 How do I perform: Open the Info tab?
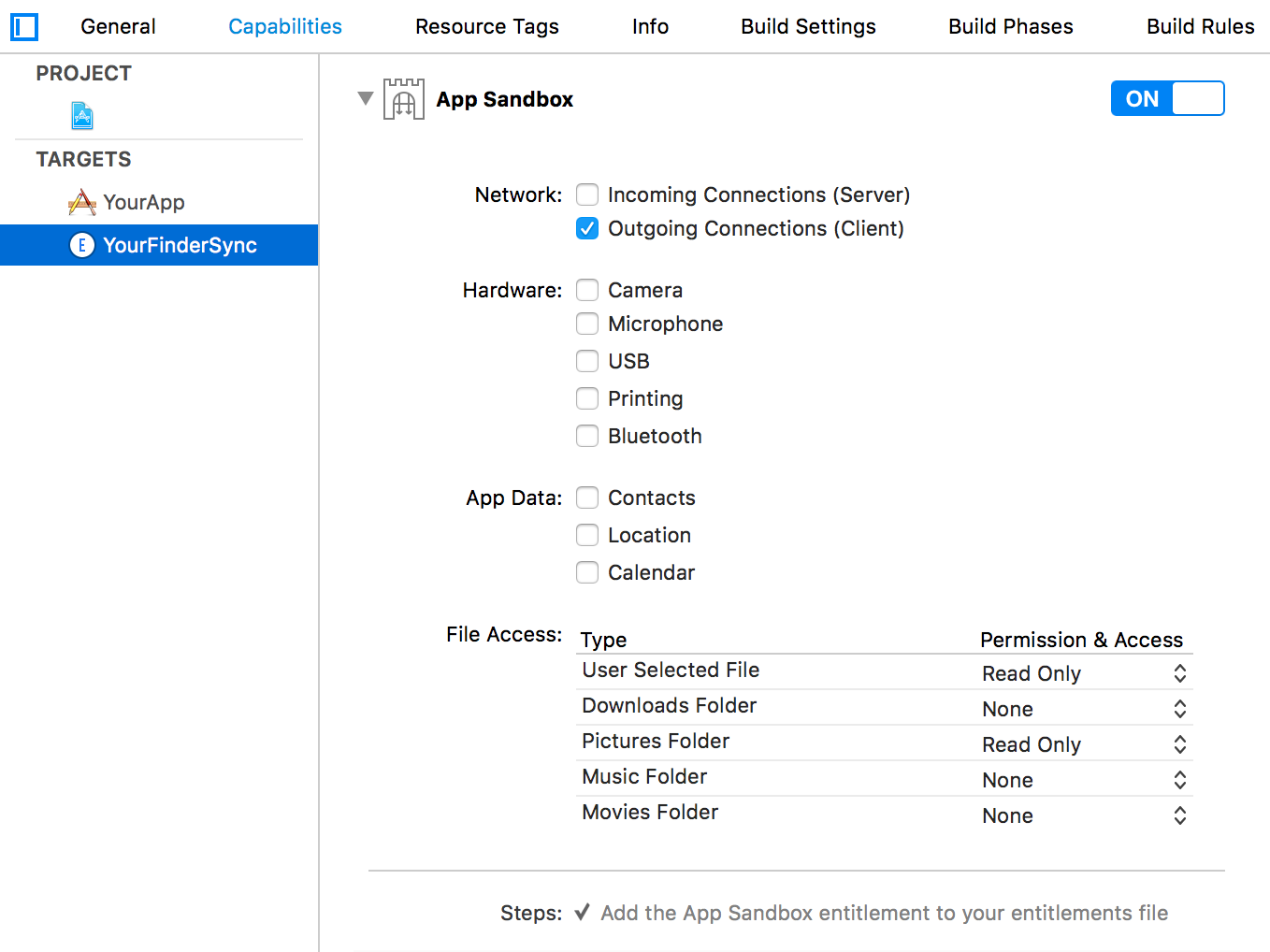(x=650, y=26)
